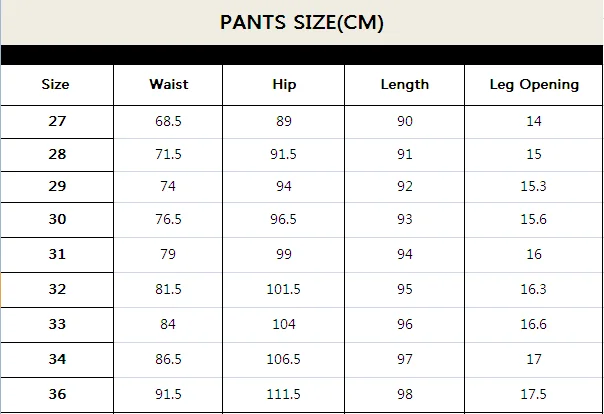
Task: Select the Size column header
Action: coord(55,84)
